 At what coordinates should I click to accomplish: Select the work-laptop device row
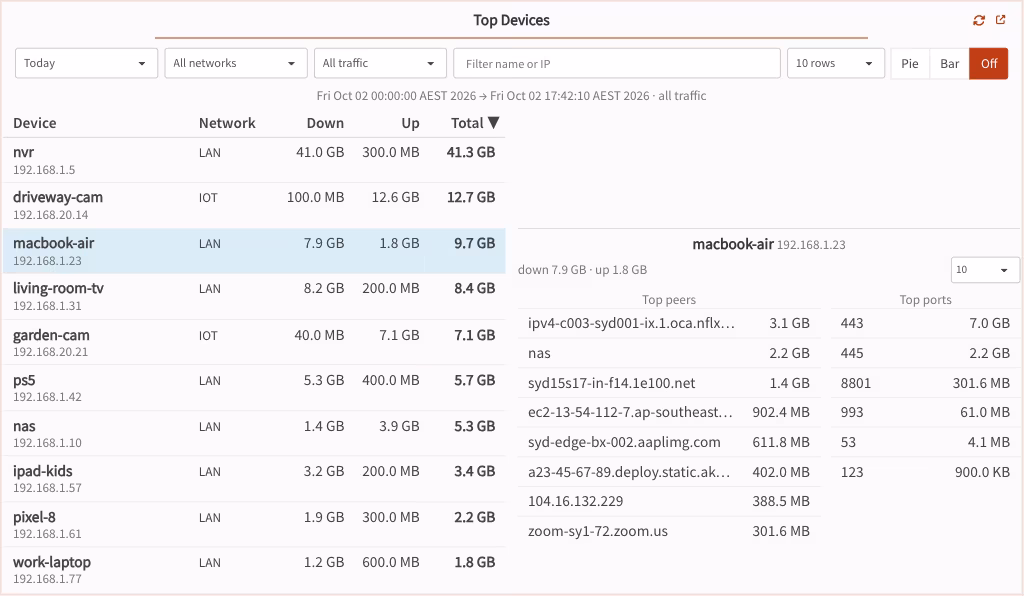coord(254,569)
